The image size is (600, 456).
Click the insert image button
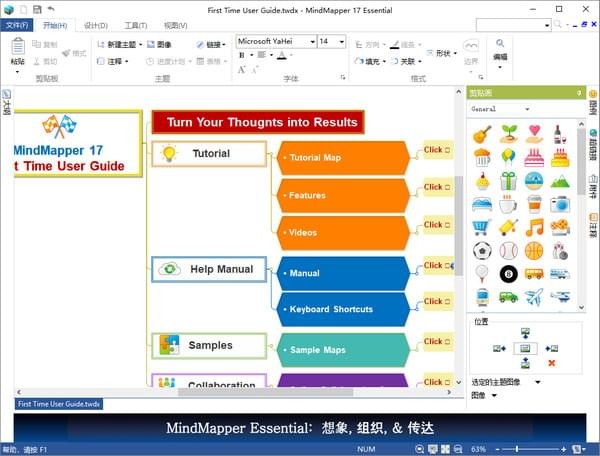click(159, 45)
